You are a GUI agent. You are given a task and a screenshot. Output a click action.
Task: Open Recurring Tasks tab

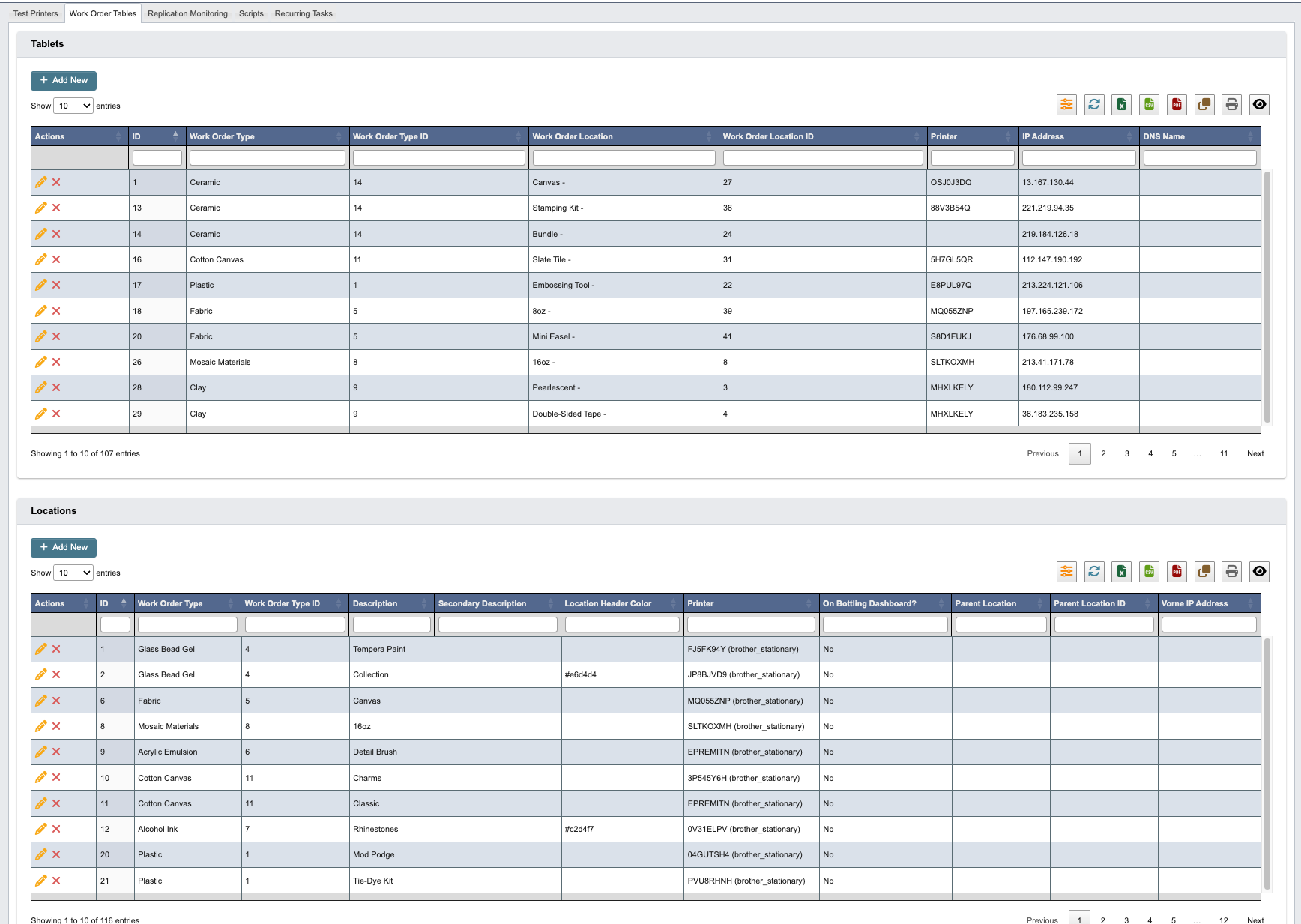click(304, 13)
